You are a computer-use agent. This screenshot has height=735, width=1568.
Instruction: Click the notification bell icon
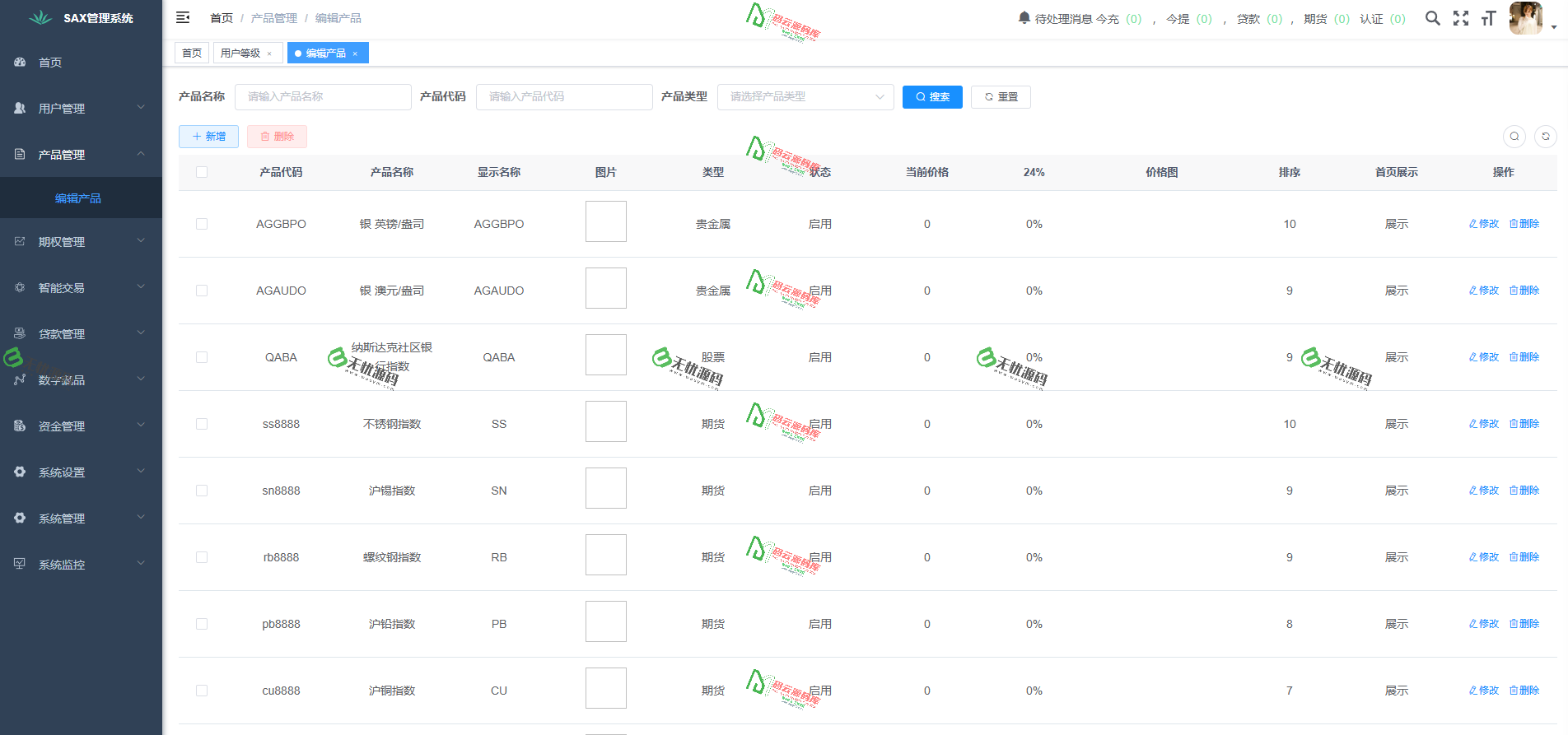coord(1024,17)
